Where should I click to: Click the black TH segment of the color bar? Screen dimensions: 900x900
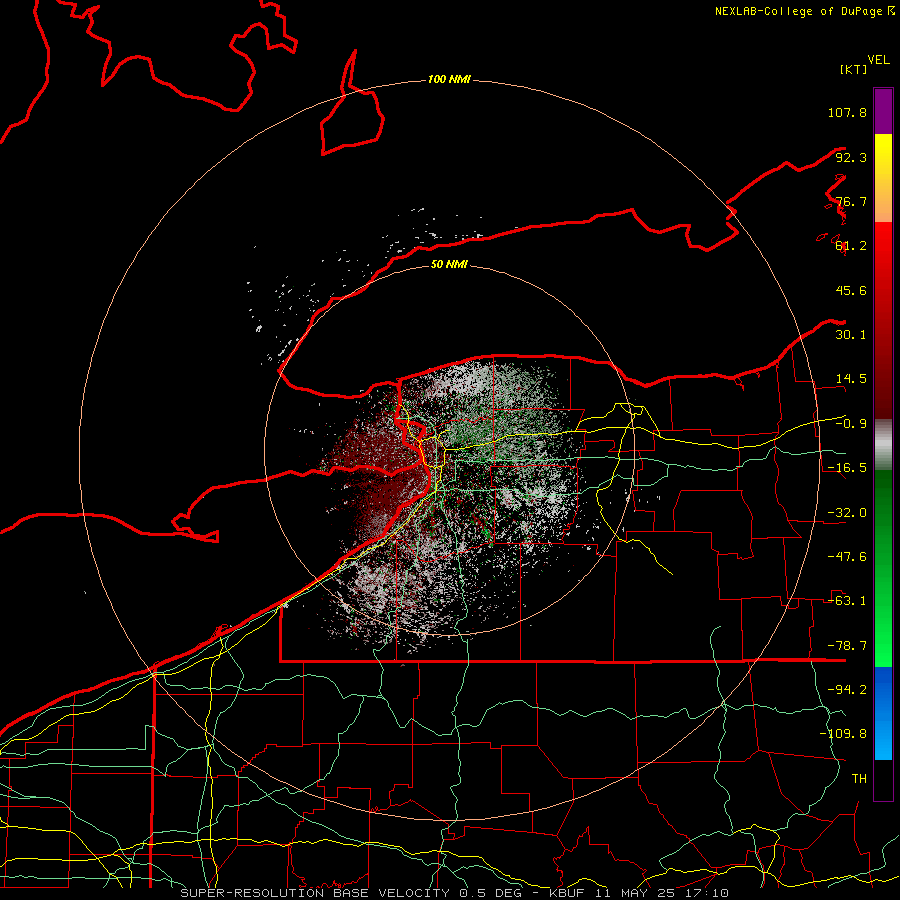point(883,779)
